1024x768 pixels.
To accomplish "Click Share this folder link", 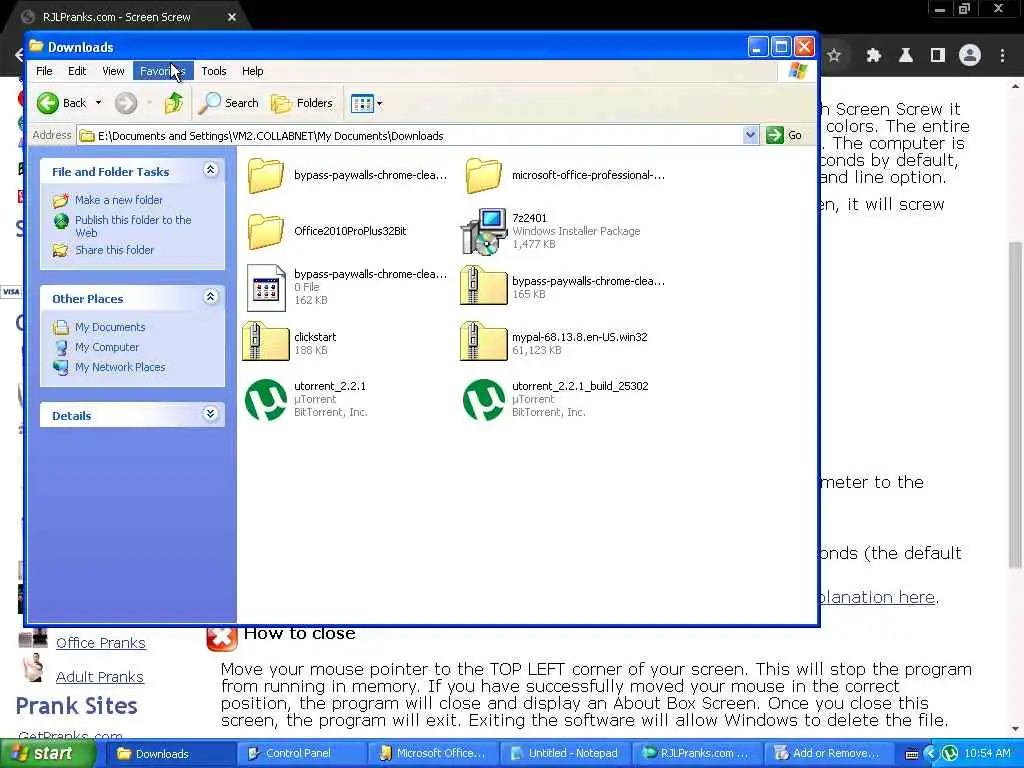I will [114, 250].
